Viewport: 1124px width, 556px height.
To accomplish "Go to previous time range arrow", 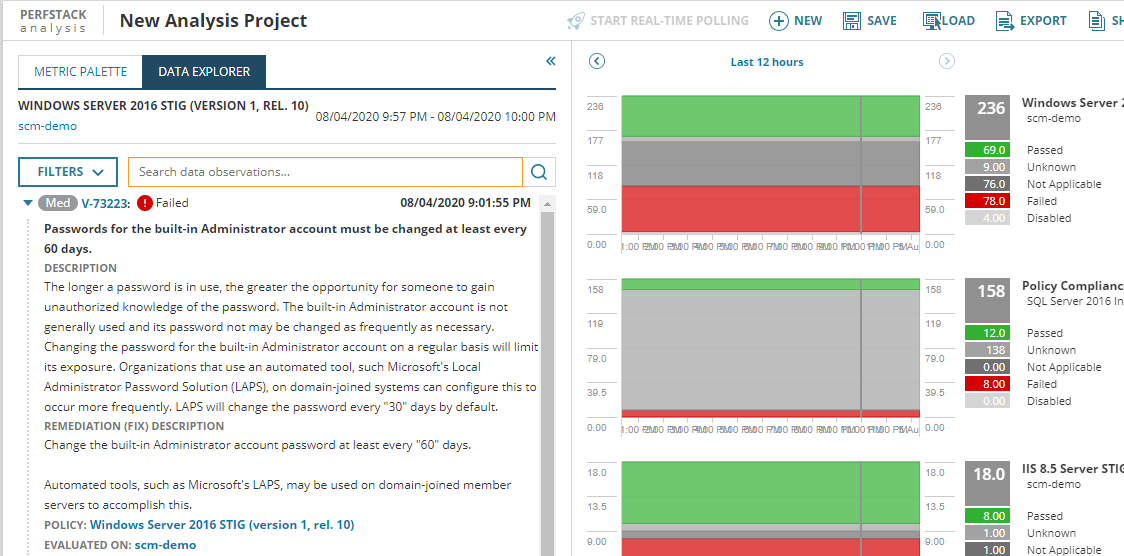I will coord(596,62).
